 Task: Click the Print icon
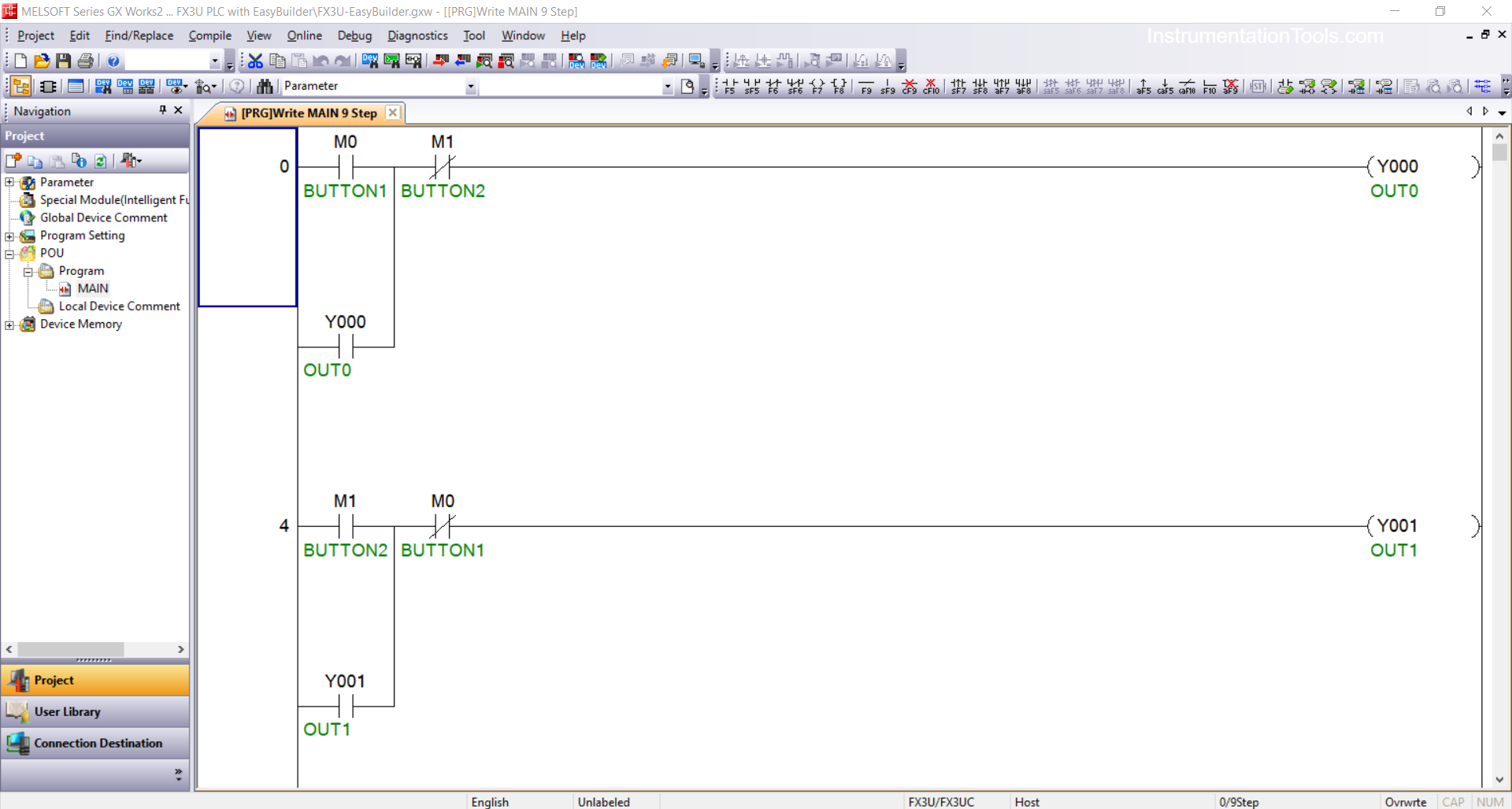tap(86, 61)
